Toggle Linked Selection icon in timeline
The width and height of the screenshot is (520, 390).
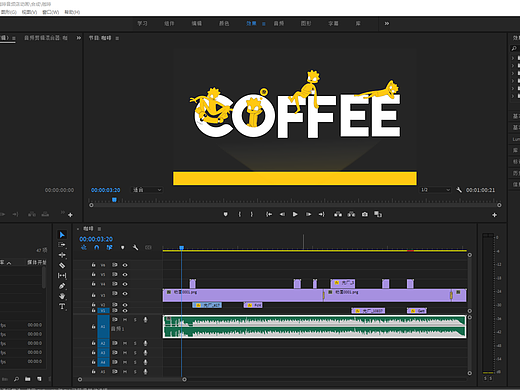109,247
